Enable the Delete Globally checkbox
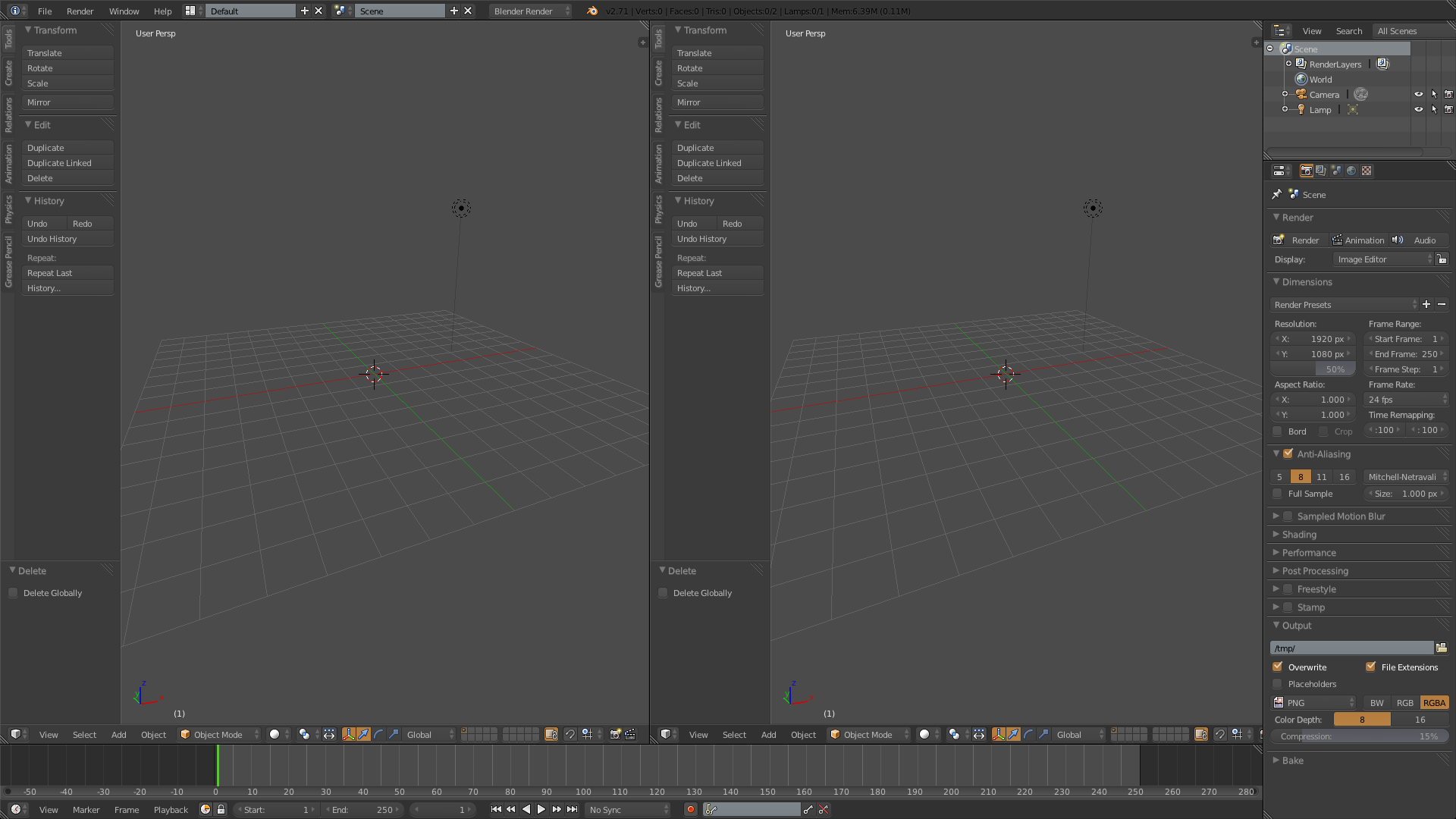 click(x=13, y=593)
